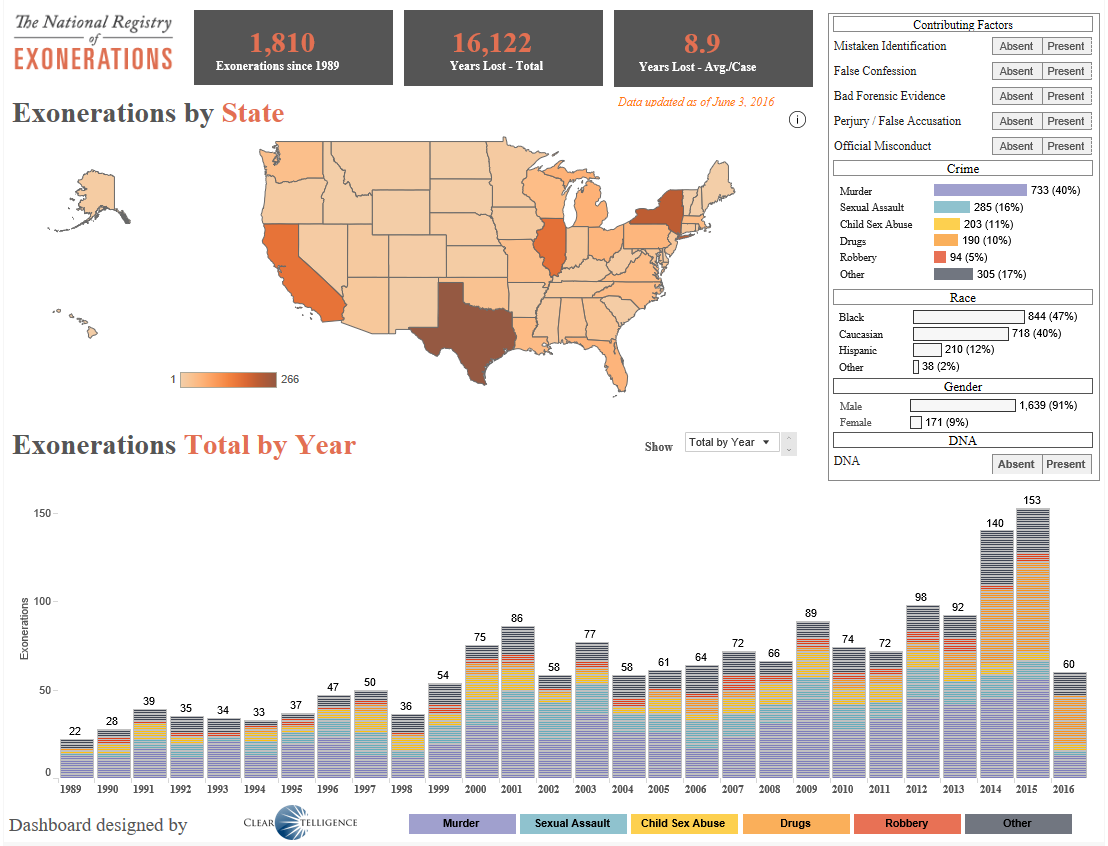Click the Clear Telligence logo
The image size is (1108, 846).
point(301,824)
